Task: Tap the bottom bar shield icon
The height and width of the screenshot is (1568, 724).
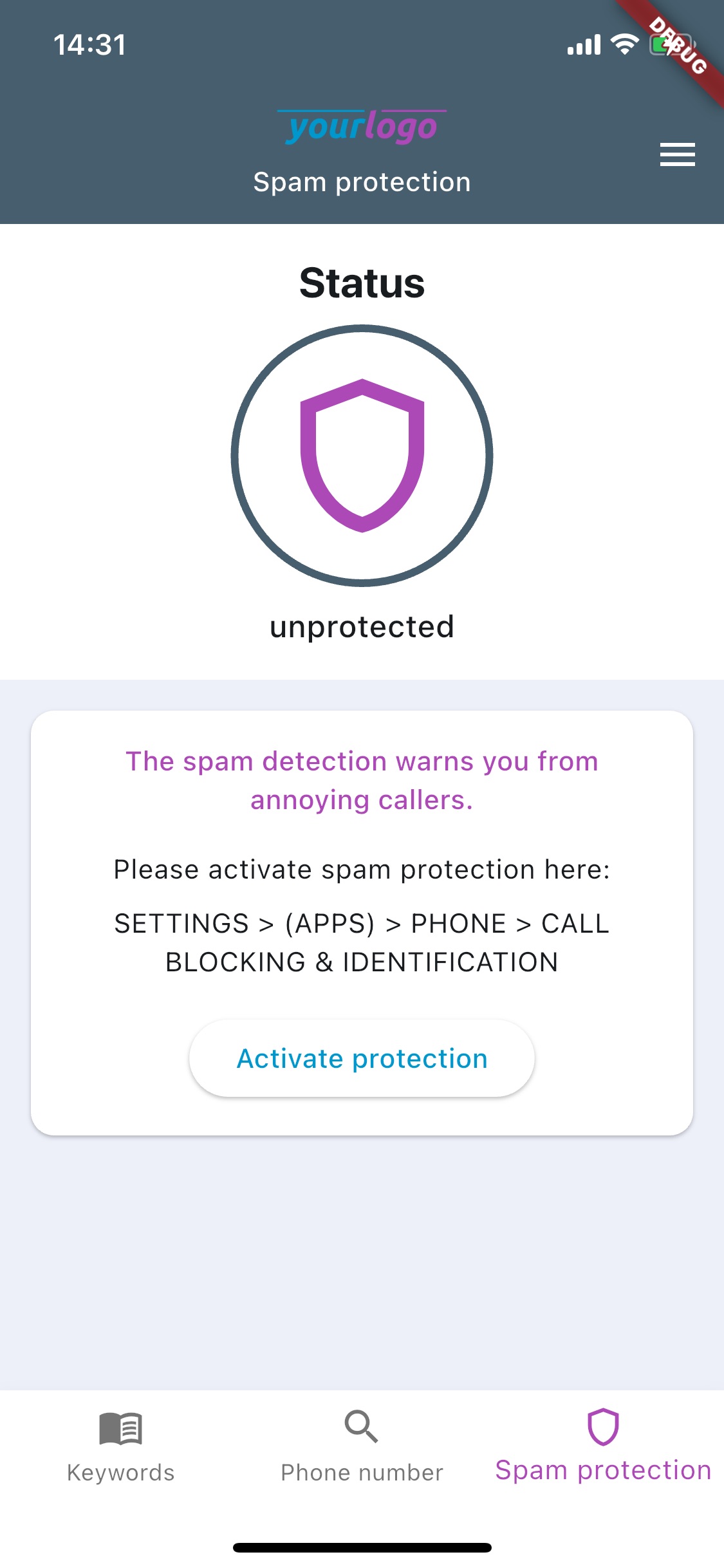Action: (x=603, y=1426)
